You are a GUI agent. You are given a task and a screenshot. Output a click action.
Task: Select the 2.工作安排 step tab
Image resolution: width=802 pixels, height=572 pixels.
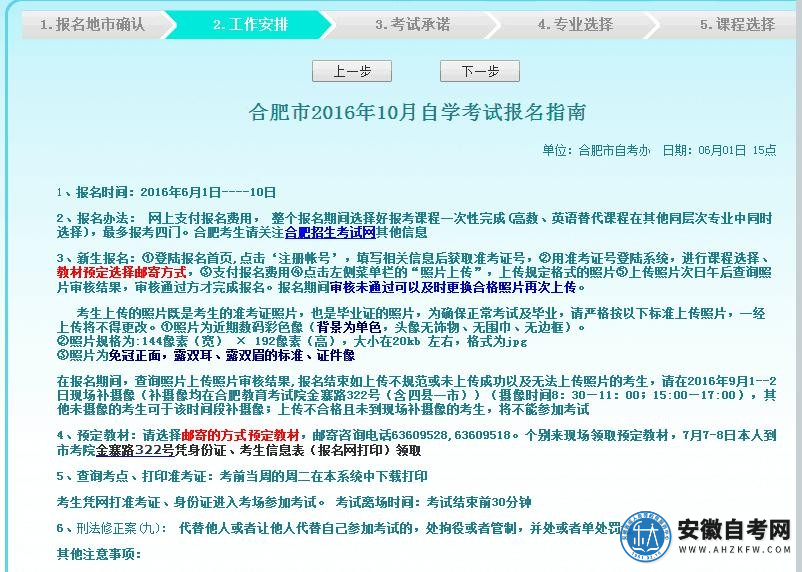tap(250, 25)
